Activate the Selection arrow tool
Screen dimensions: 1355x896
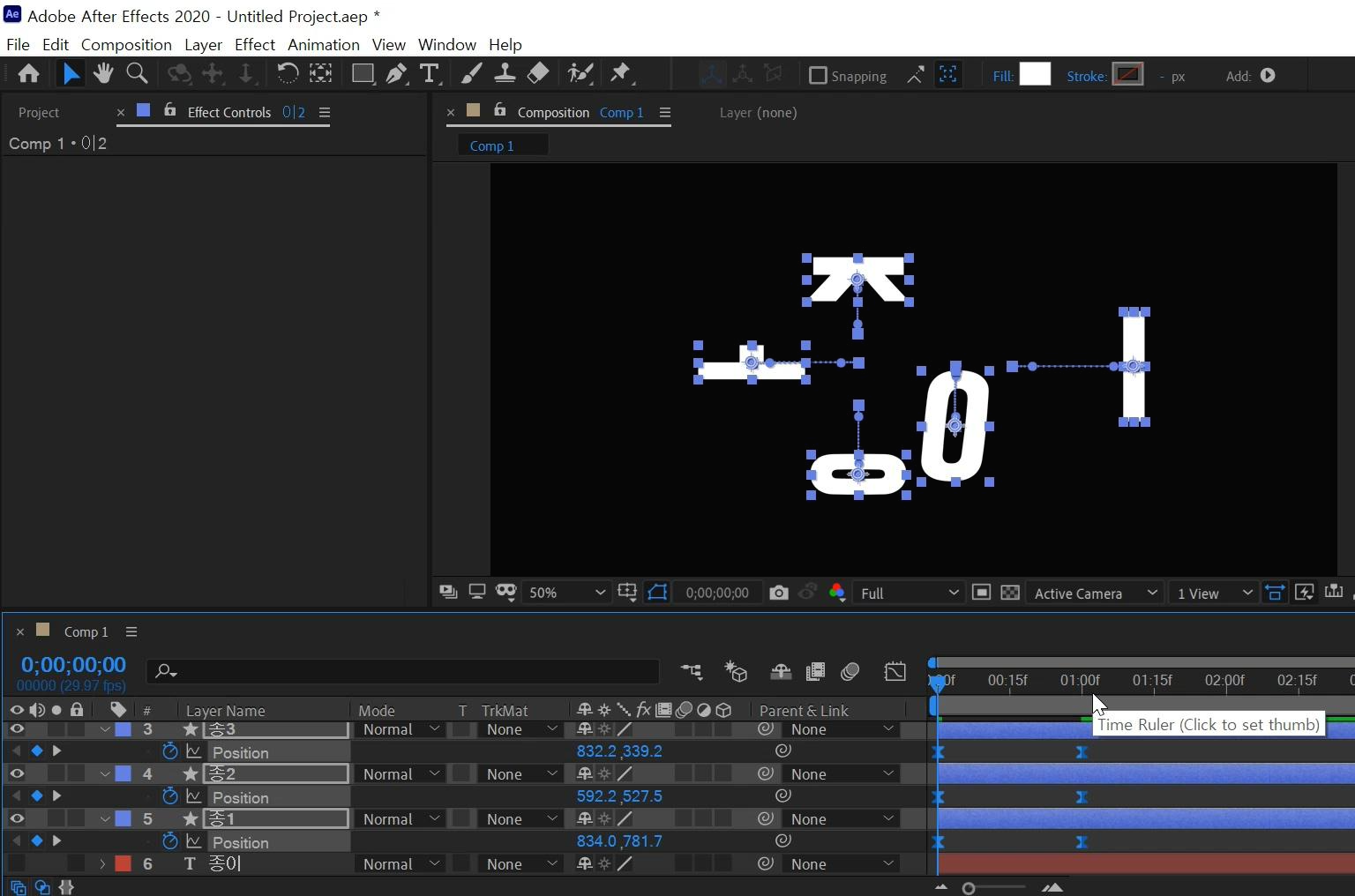pyautogui.click(x=71, y=74)
